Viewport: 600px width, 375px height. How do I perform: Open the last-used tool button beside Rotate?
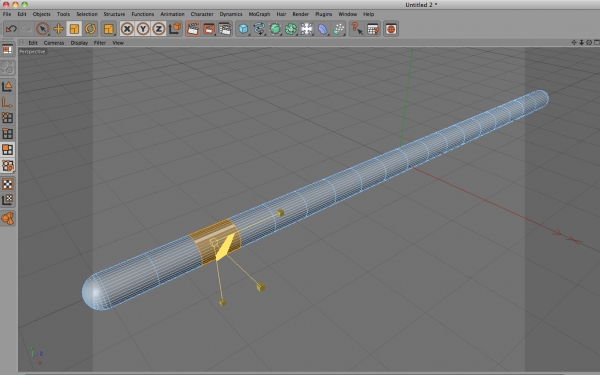tap(109, 29)
